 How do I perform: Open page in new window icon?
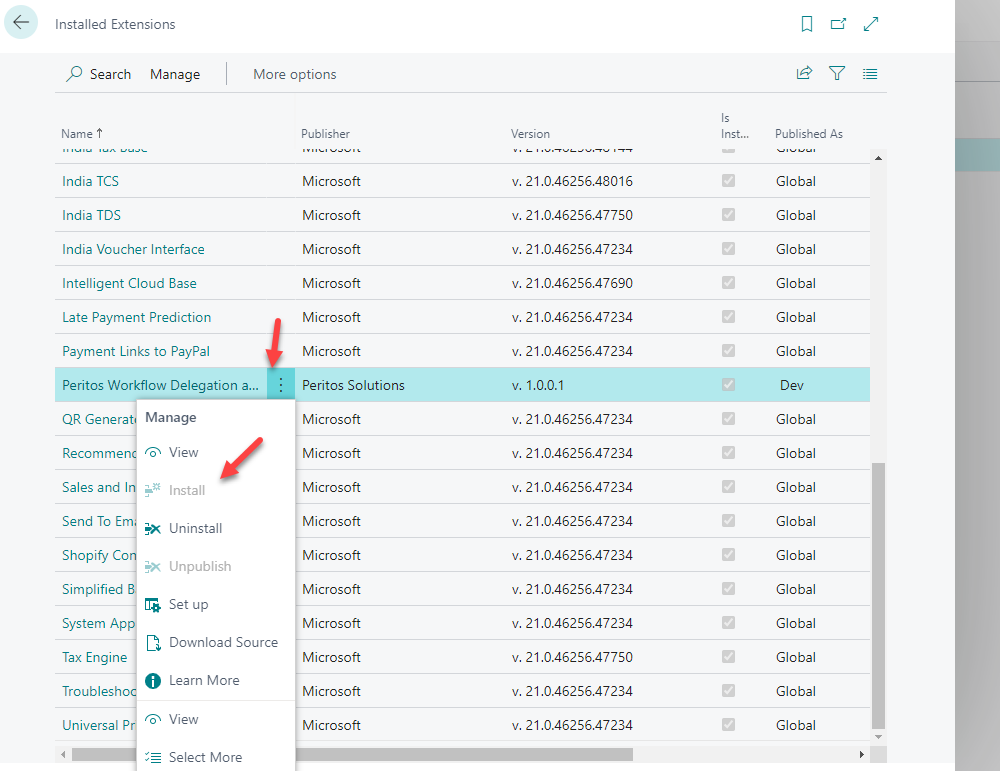(838, 24)
